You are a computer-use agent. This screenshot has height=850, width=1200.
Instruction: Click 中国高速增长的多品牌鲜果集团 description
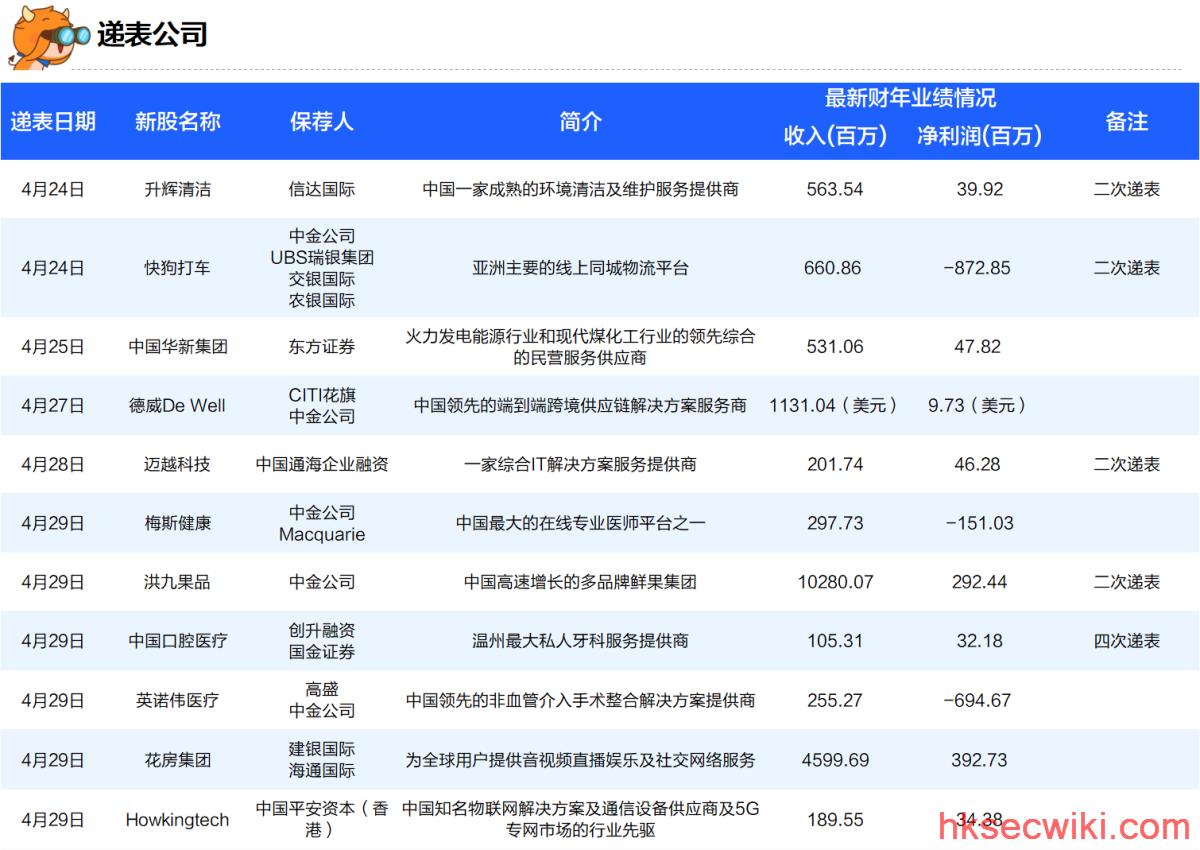(581, 582)
